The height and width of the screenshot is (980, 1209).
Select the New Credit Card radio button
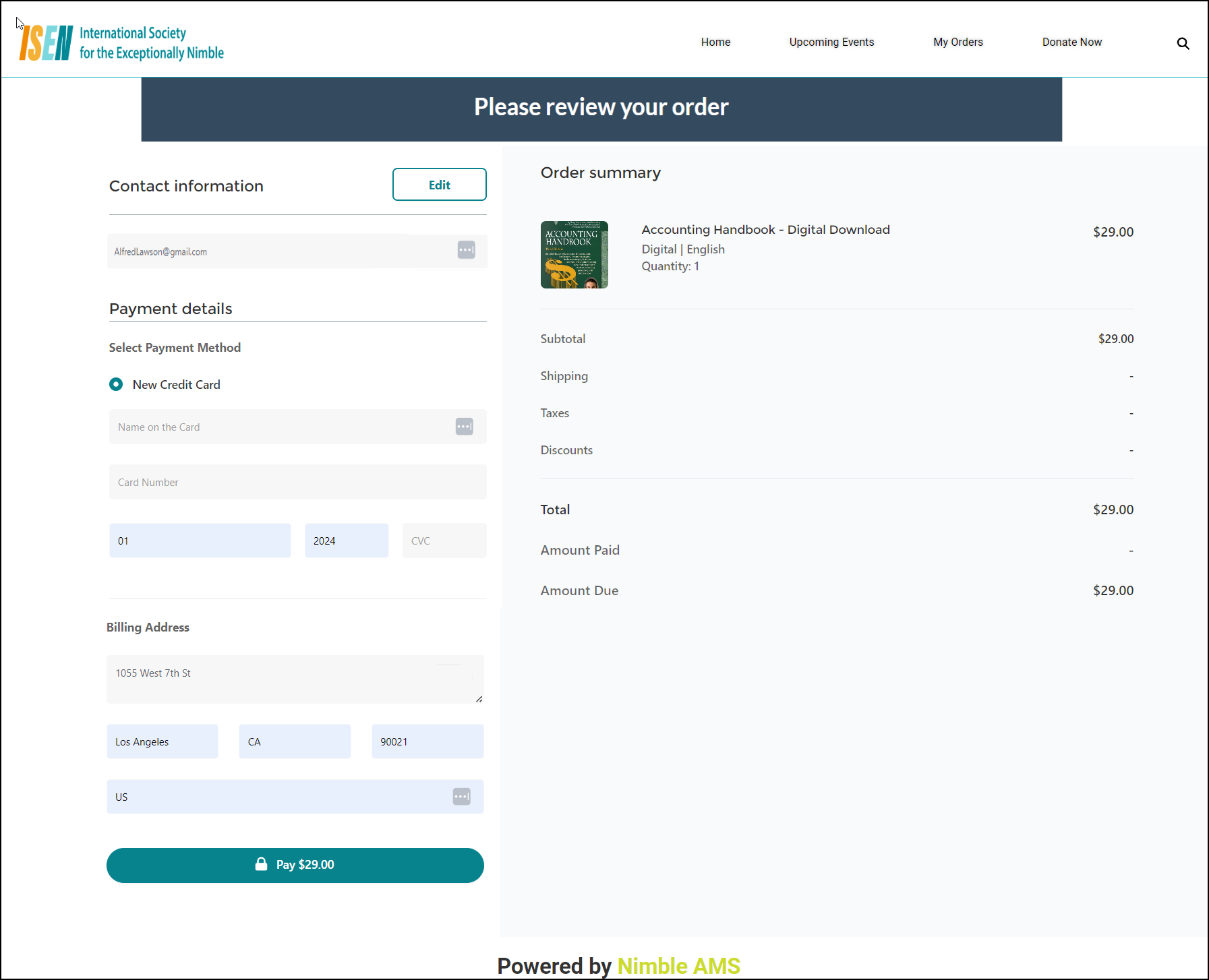[x=116, y=384]
